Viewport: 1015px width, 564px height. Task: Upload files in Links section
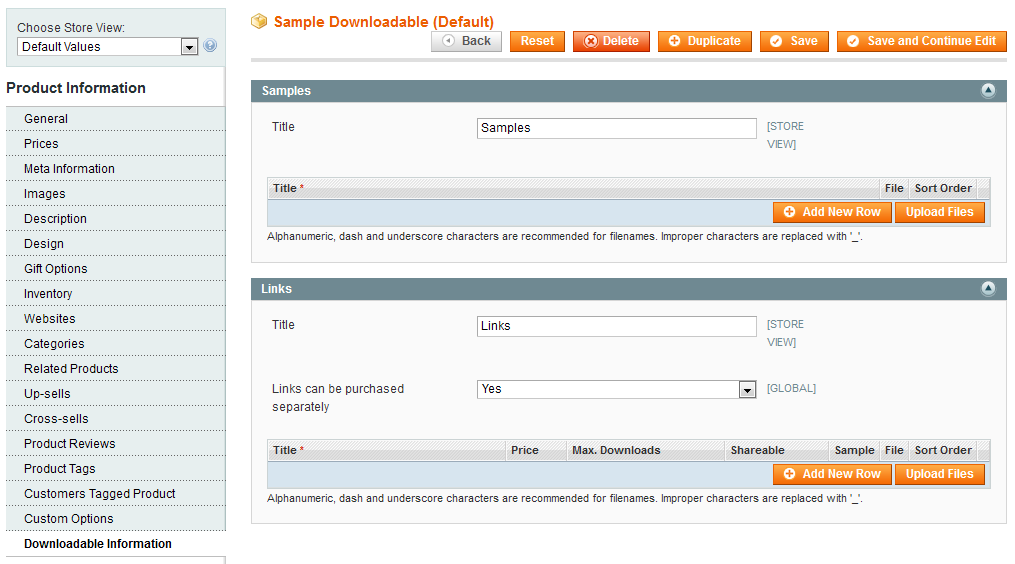939,474
